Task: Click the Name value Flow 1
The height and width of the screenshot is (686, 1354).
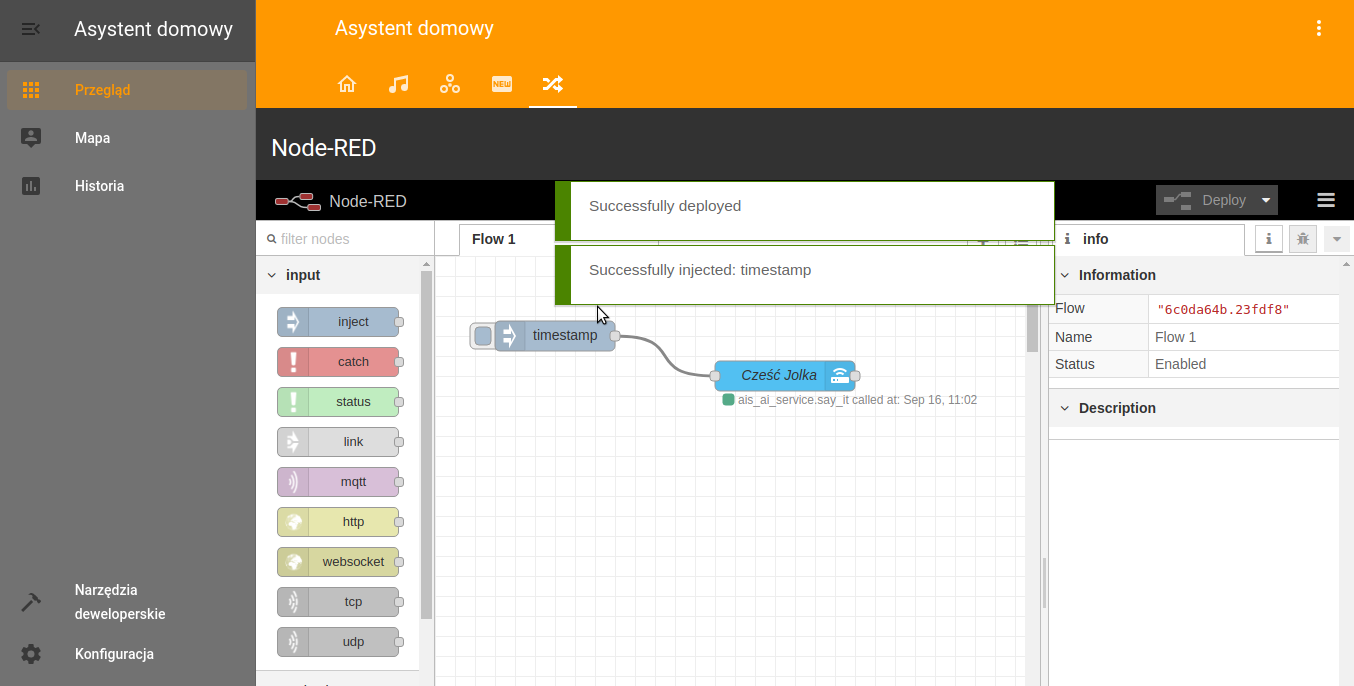Action: coord(1176,337)
